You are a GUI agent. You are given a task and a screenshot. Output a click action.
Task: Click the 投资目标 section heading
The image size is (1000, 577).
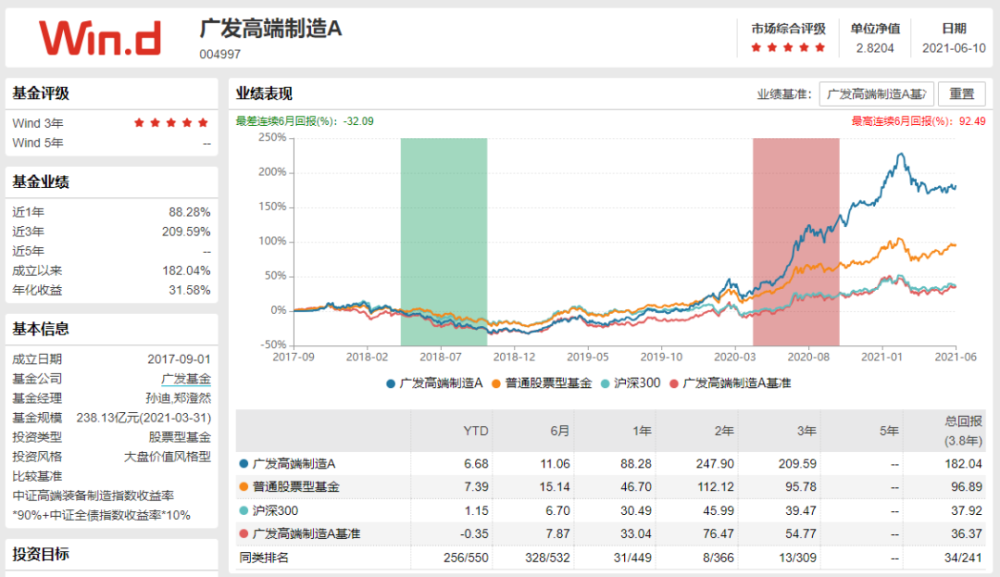(x=41, y=555)
